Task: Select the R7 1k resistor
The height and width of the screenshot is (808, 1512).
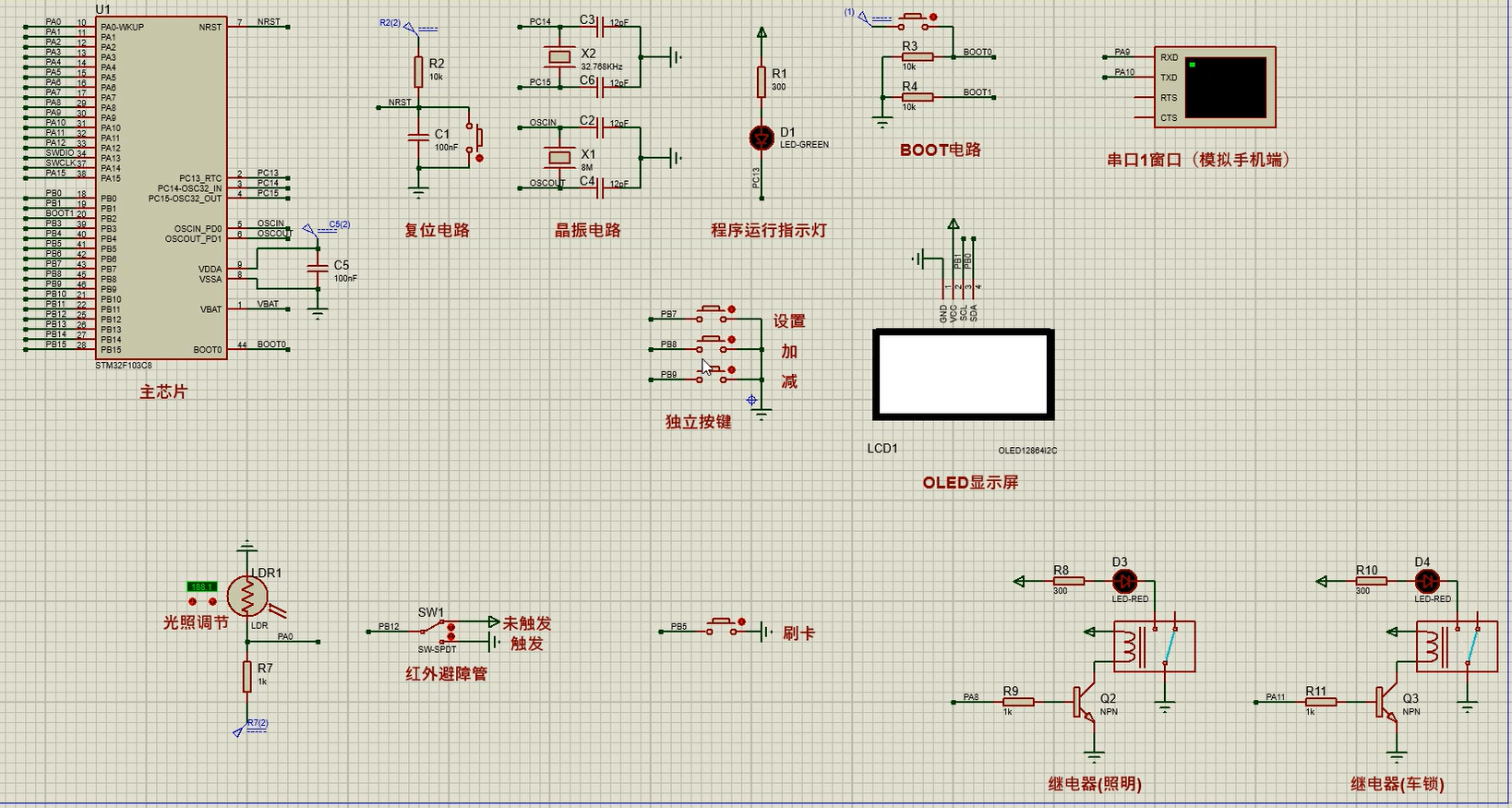Action: click(x=247, y=677)
